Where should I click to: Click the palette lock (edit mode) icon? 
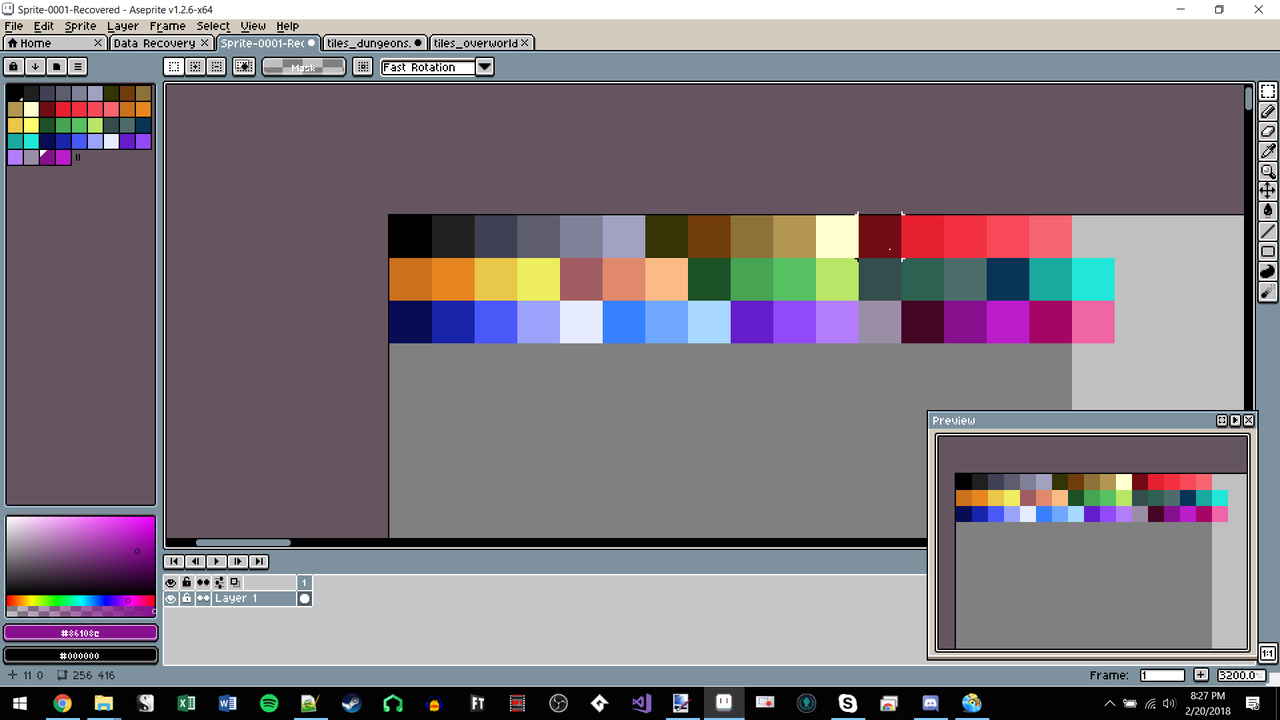(14, 67)
